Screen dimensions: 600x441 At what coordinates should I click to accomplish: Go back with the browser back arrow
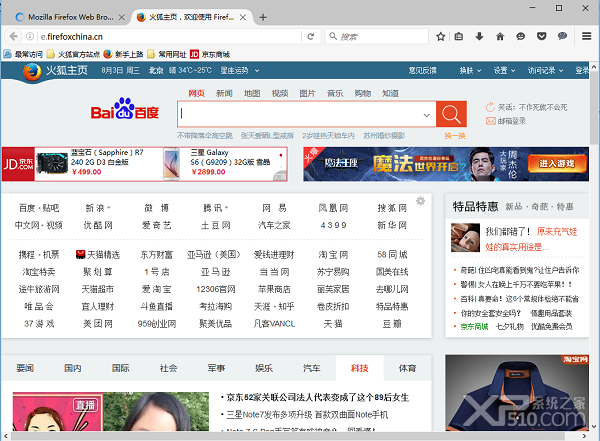tap(13, 36)
